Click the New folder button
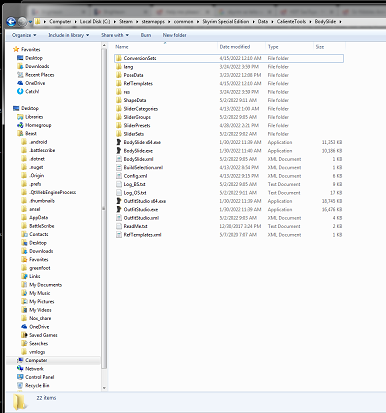Viewport: 386px width, 413px height. [x=174, y=35]
